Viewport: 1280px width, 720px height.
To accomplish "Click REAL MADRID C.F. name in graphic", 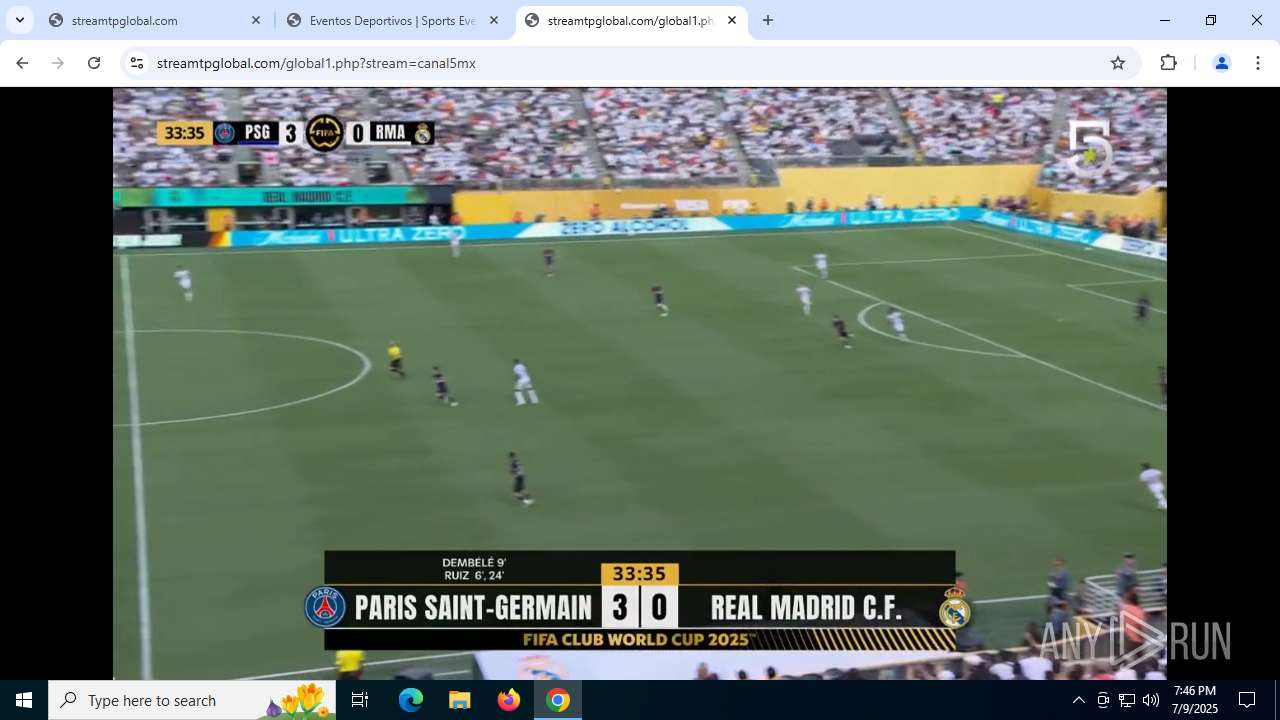I will (x=806, y=608).
